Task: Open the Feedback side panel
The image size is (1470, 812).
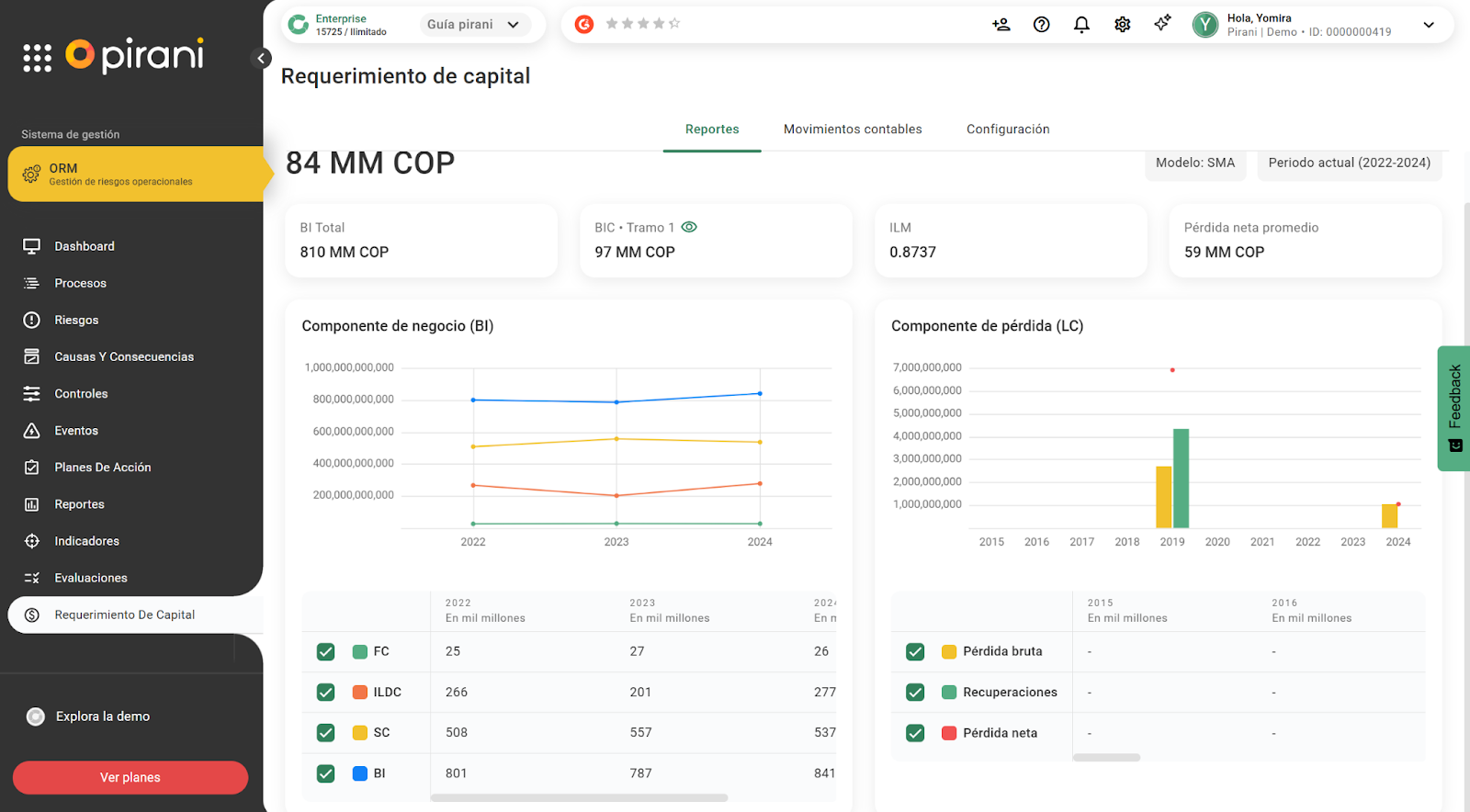Action: tap(1453, 408)
